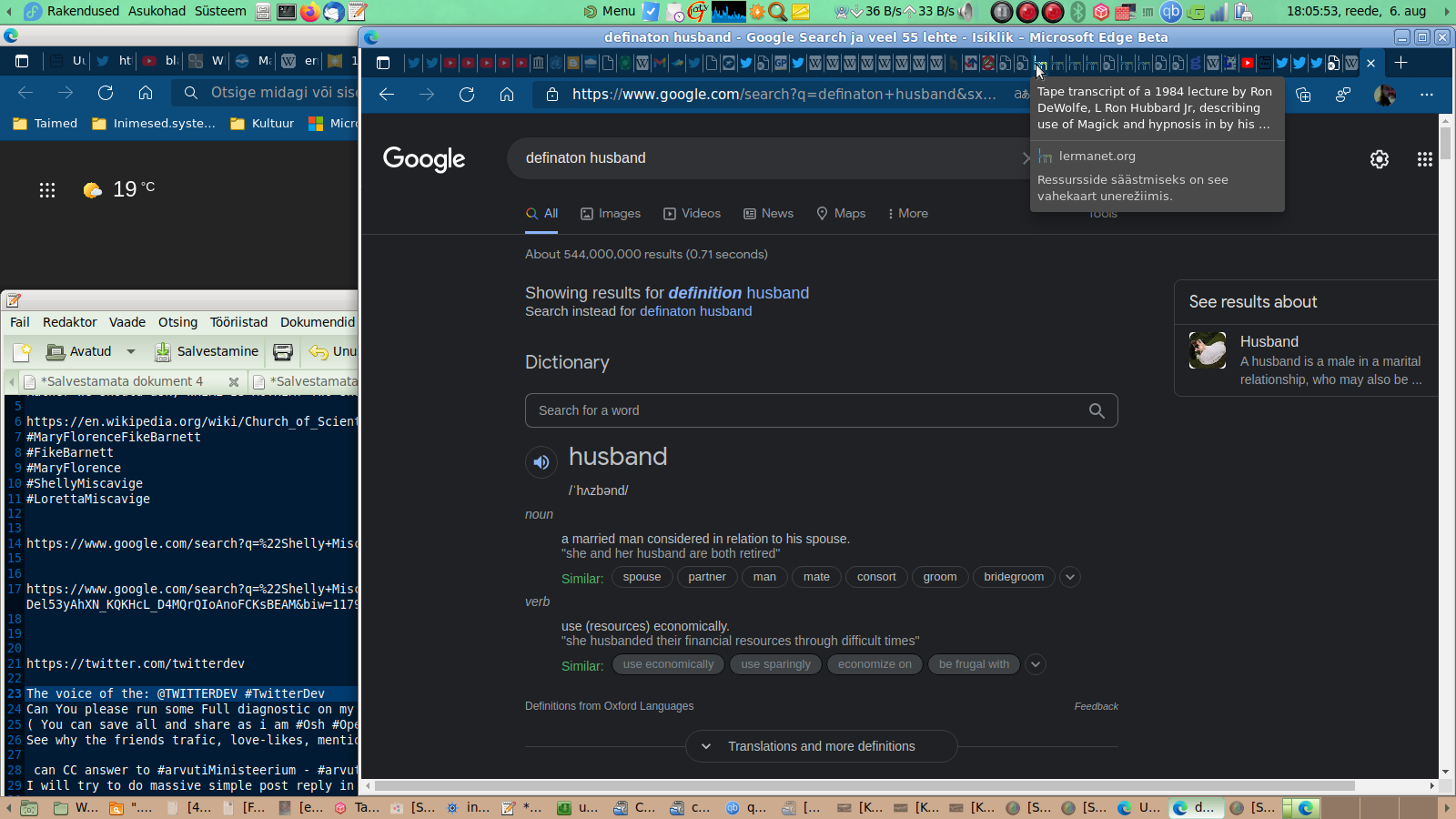Open the Tööriistad menu in the text editor
This screenshot has height=819, width=1456.
click(239, 322)
